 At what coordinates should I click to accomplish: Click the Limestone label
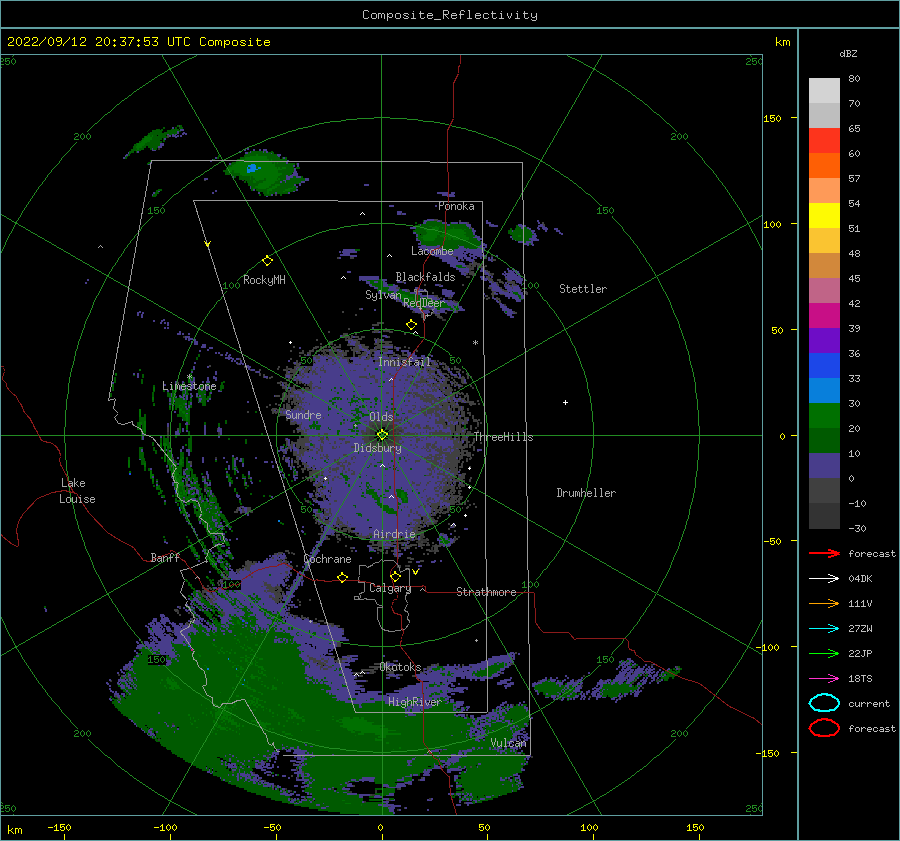(x=189, y=386)
